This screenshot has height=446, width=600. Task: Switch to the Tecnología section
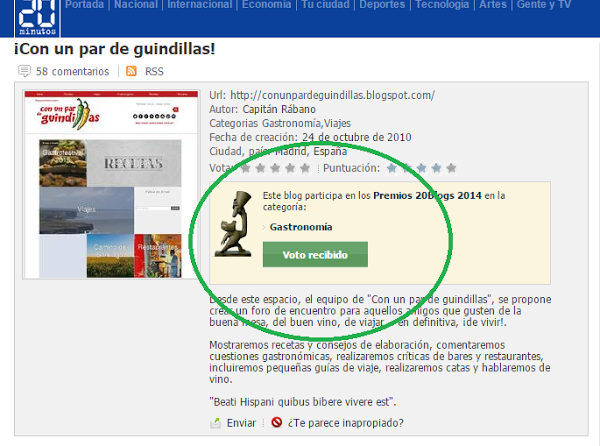pyautogui.click(x=441, y=5)
